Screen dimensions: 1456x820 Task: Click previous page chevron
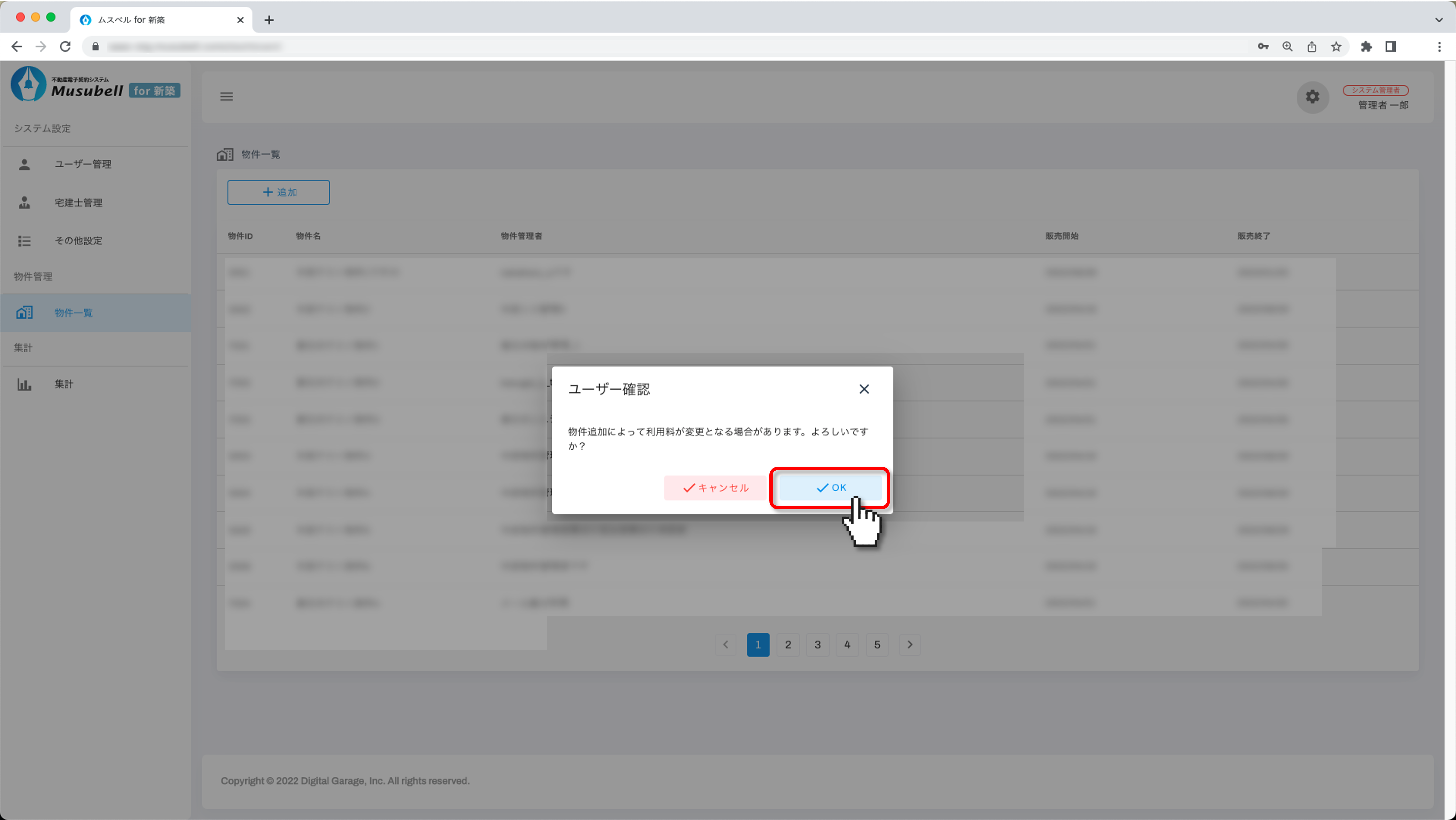pos(726,645)
